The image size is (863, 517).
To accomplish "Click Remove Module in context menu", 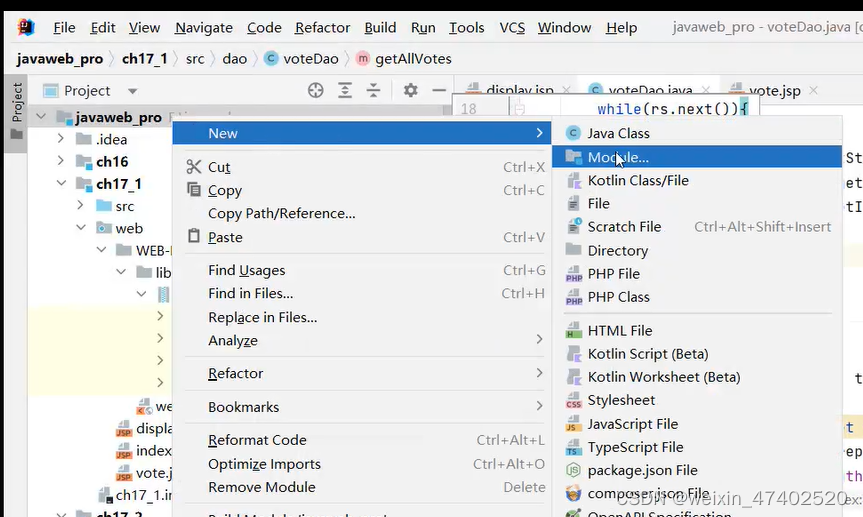I will [x=363, y=487].
